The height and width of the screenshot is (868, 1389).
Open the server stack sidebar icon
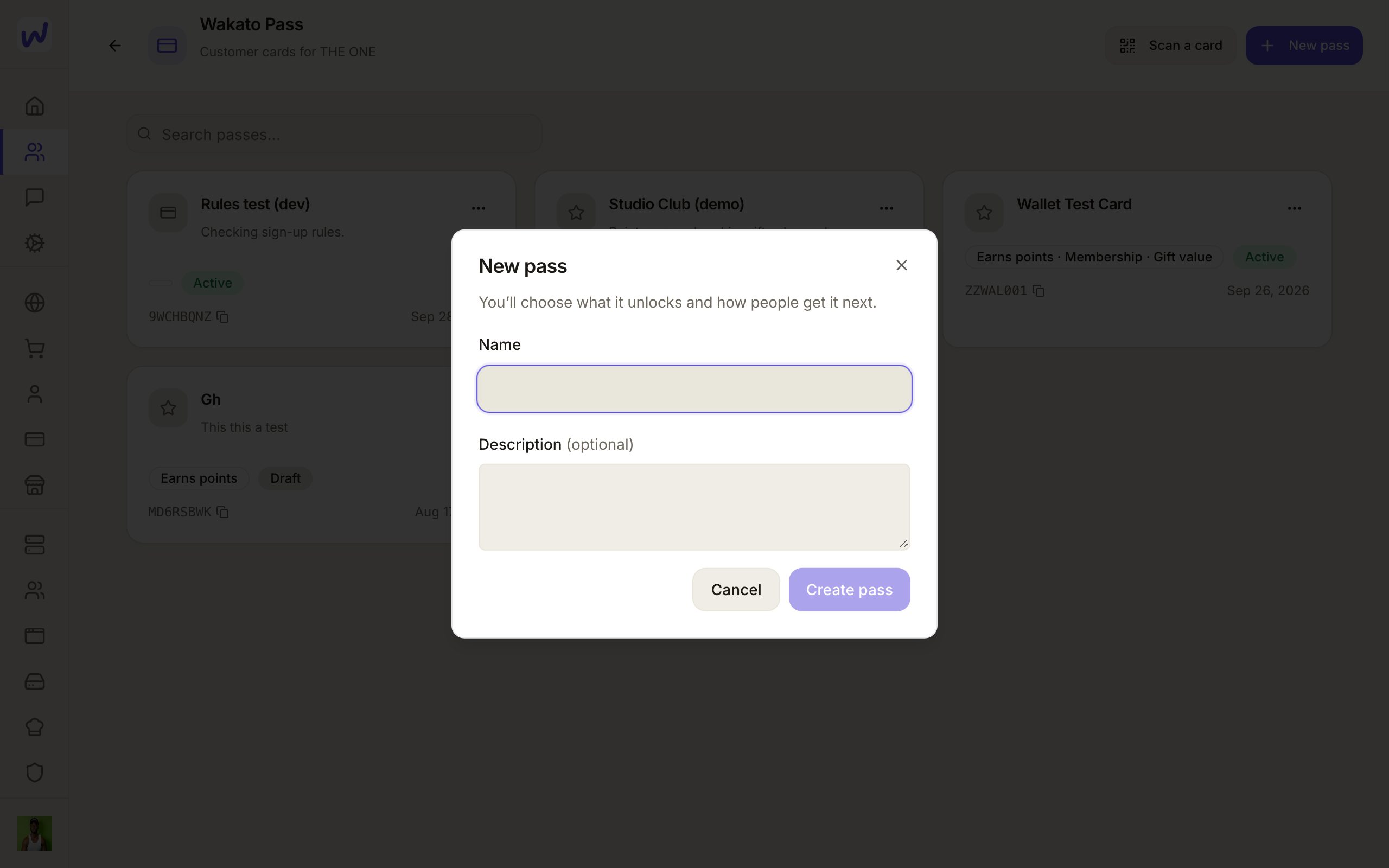coord(34,545)
